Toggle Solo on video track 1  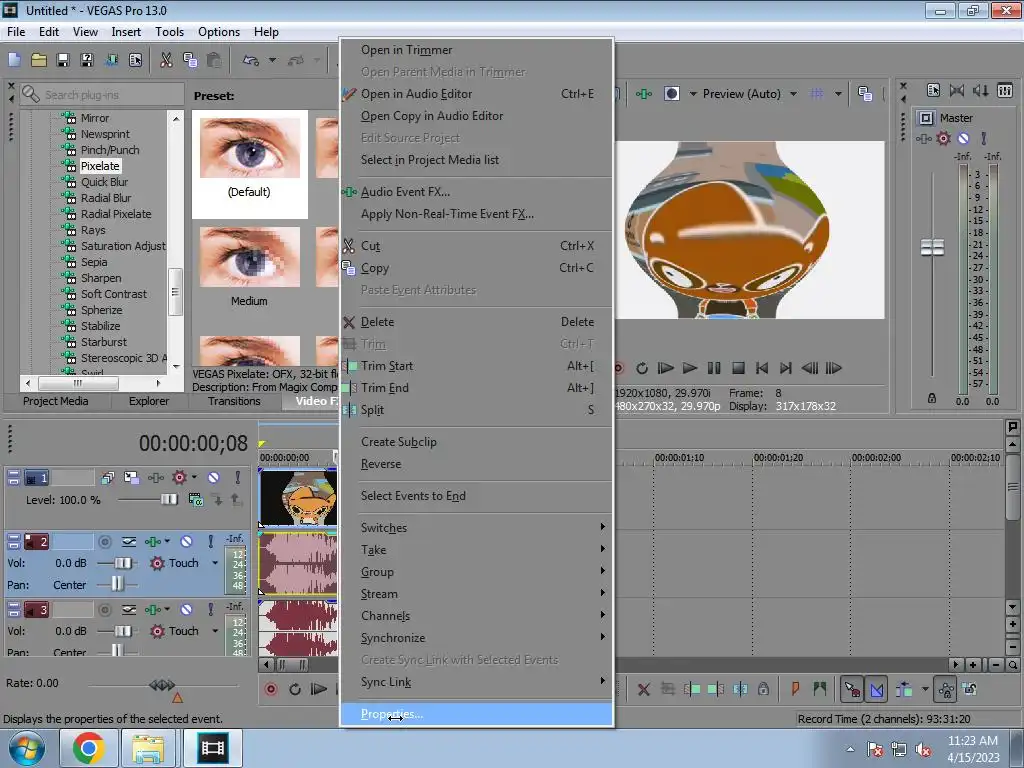pos(238,477)
